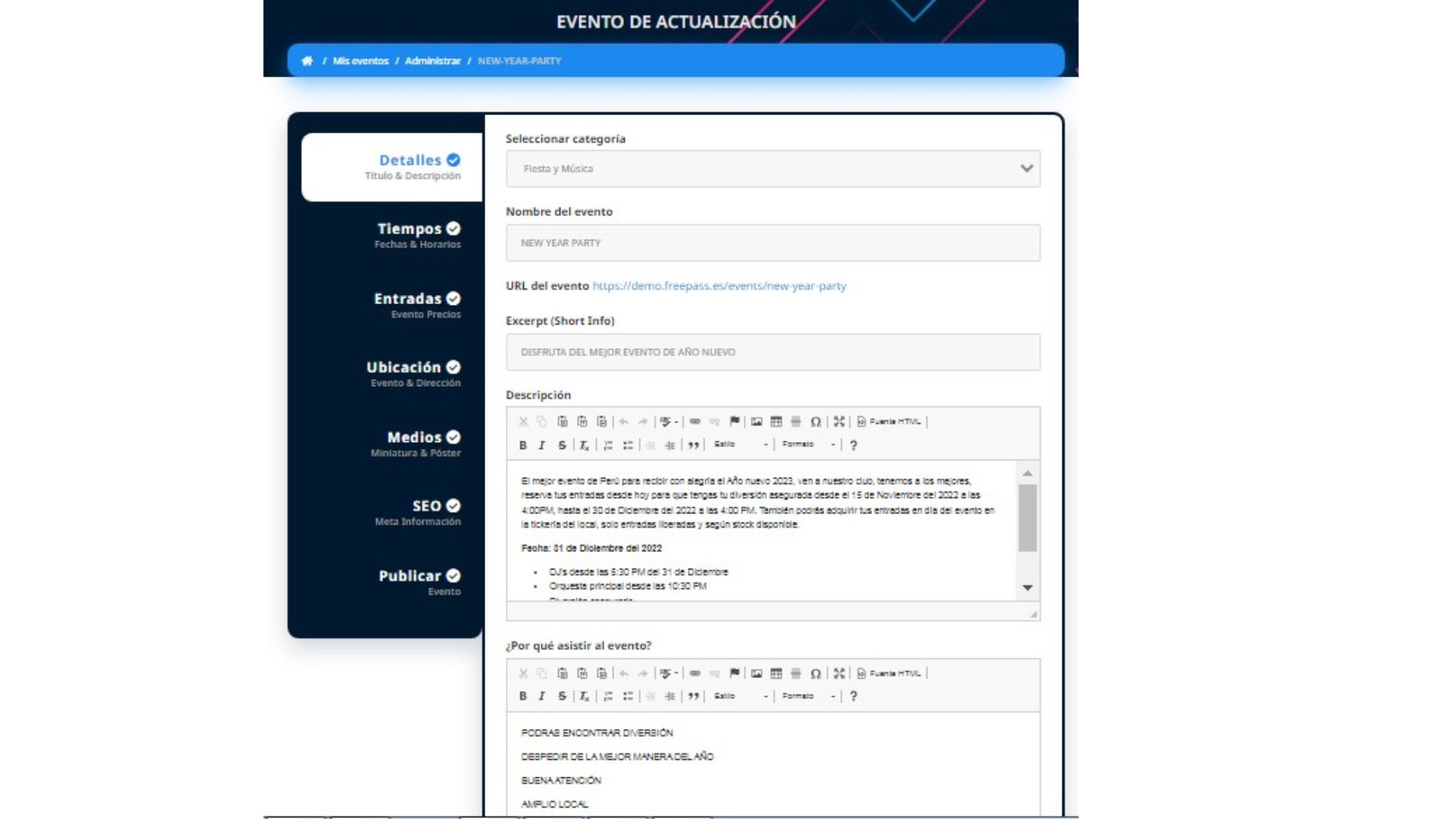Maximize the Descripción editor with fullscreen icon
Image resolution: width=1456 pixels, height=819 pixels.
(x=839, y=422)
